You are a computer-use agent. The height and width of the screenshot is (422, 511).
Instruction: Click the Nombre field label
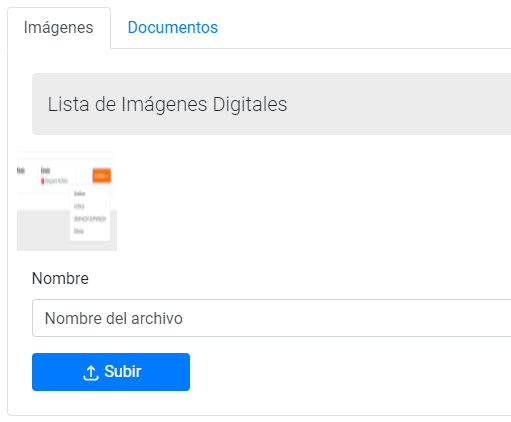click(x=60, y=278)
